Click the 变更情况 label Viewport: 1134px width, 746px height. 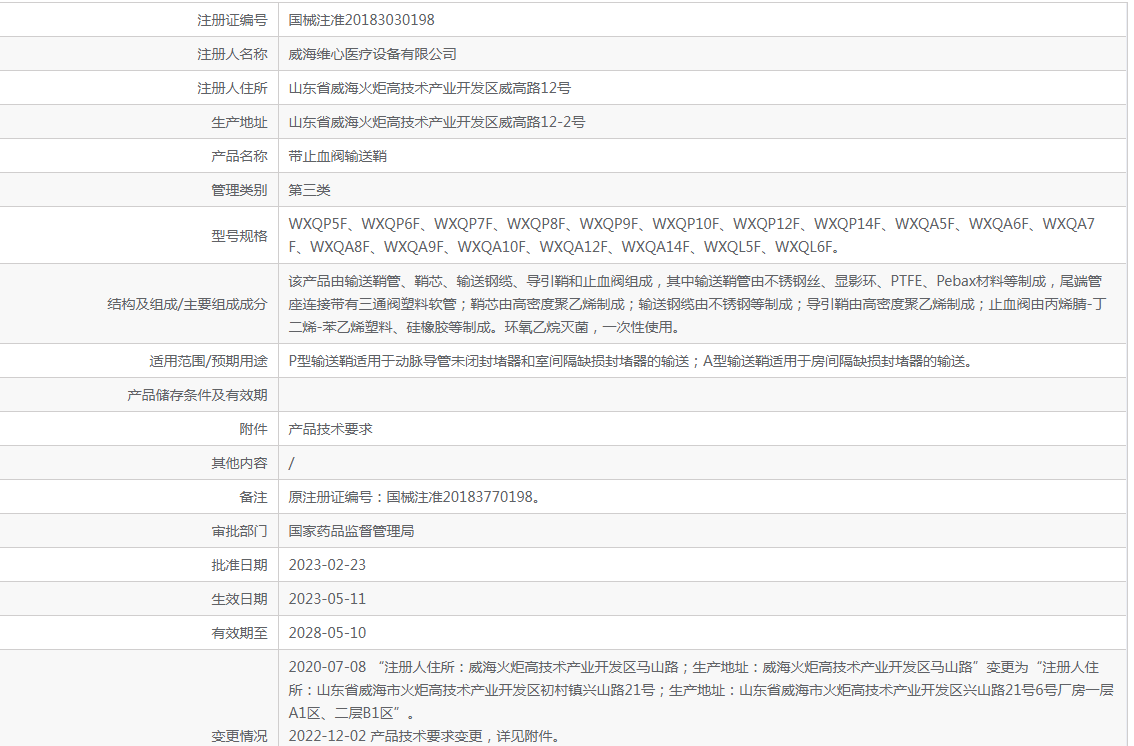pos(239,736)
